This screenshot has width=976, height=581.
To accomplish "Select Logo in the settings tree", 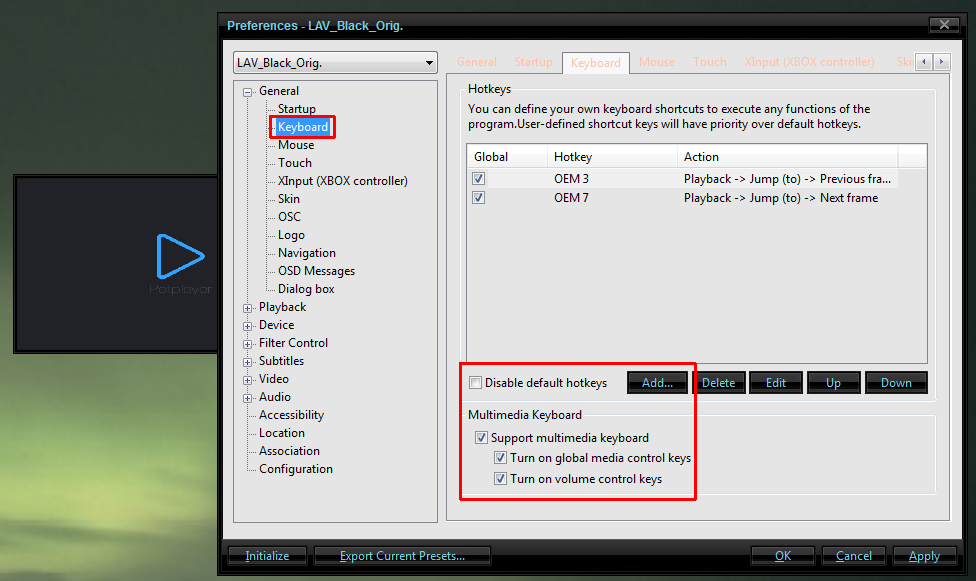I will pos(291,235).
